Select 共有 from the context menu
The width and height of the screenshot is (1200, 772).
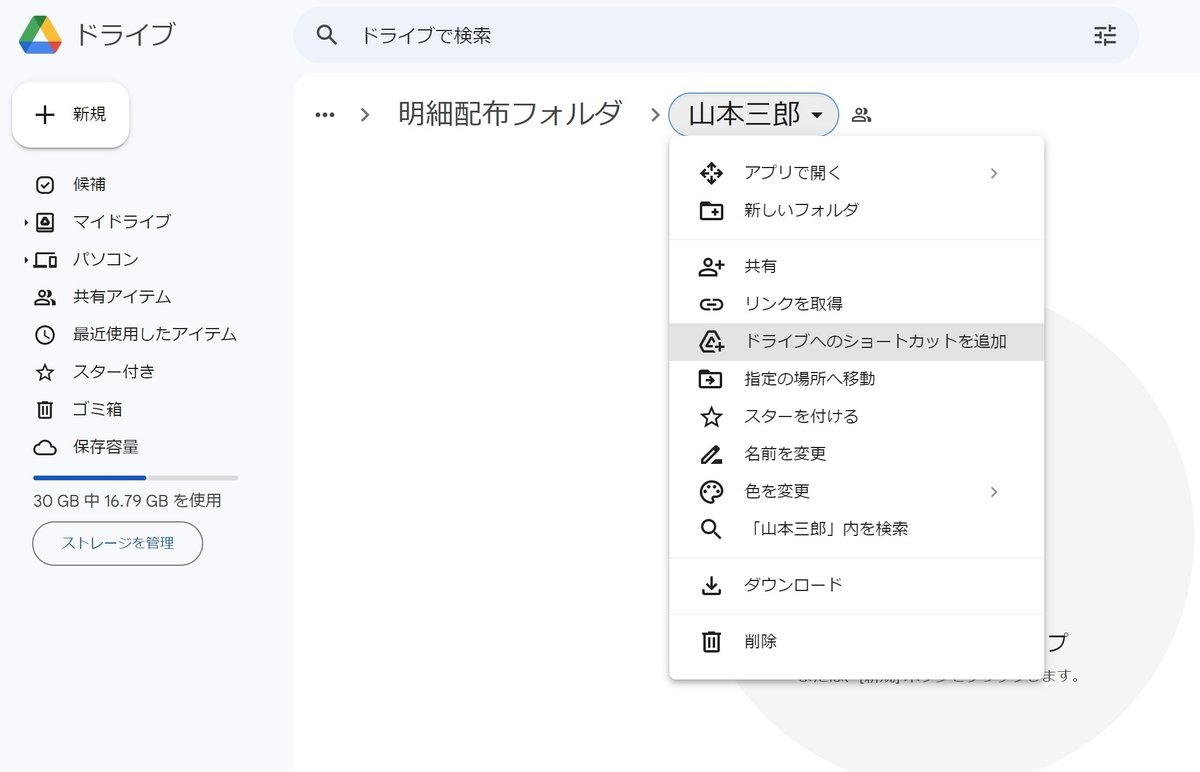(856, 267)
